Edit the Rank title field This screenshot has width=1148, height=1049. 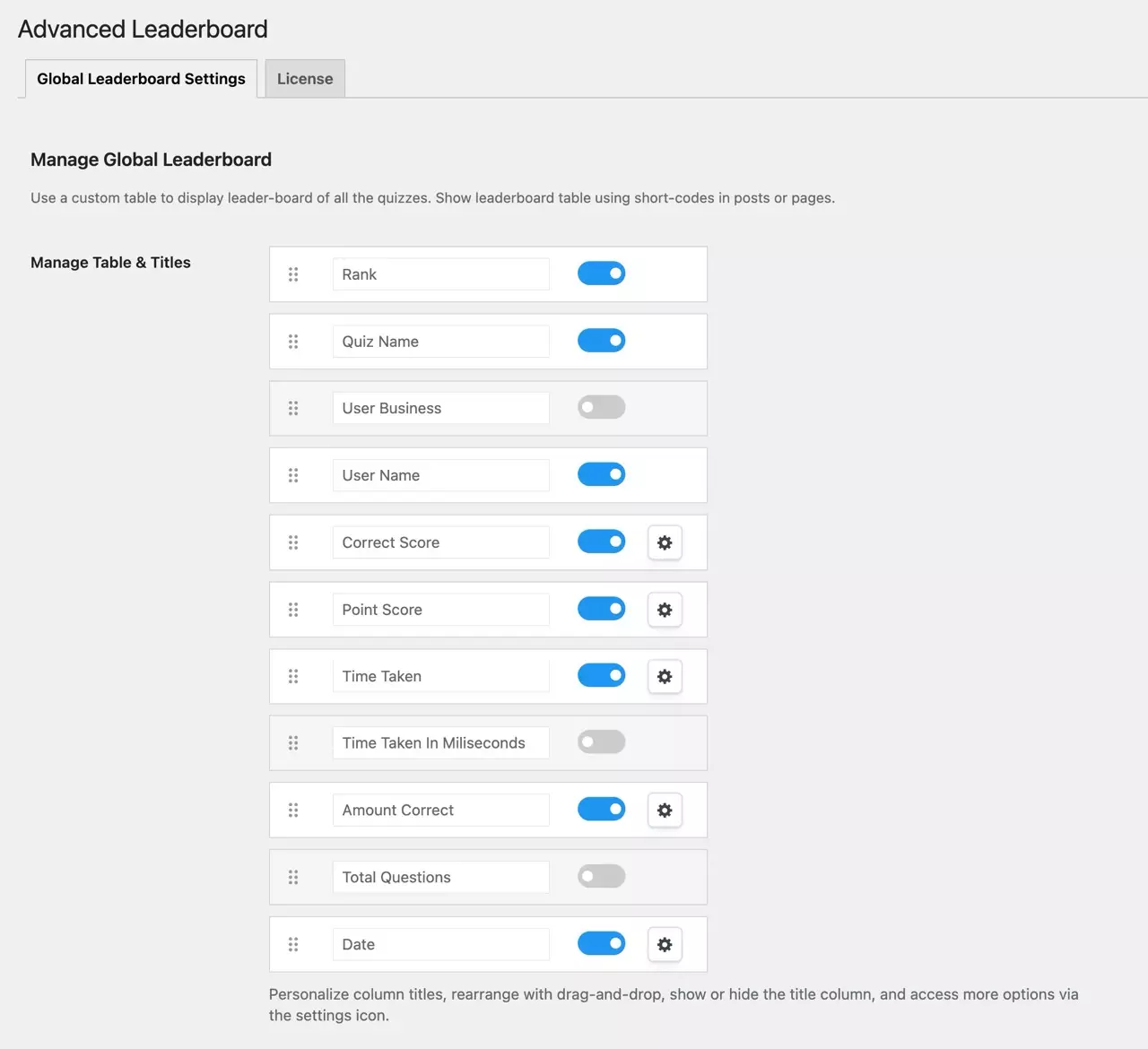(x=440, y=274)
